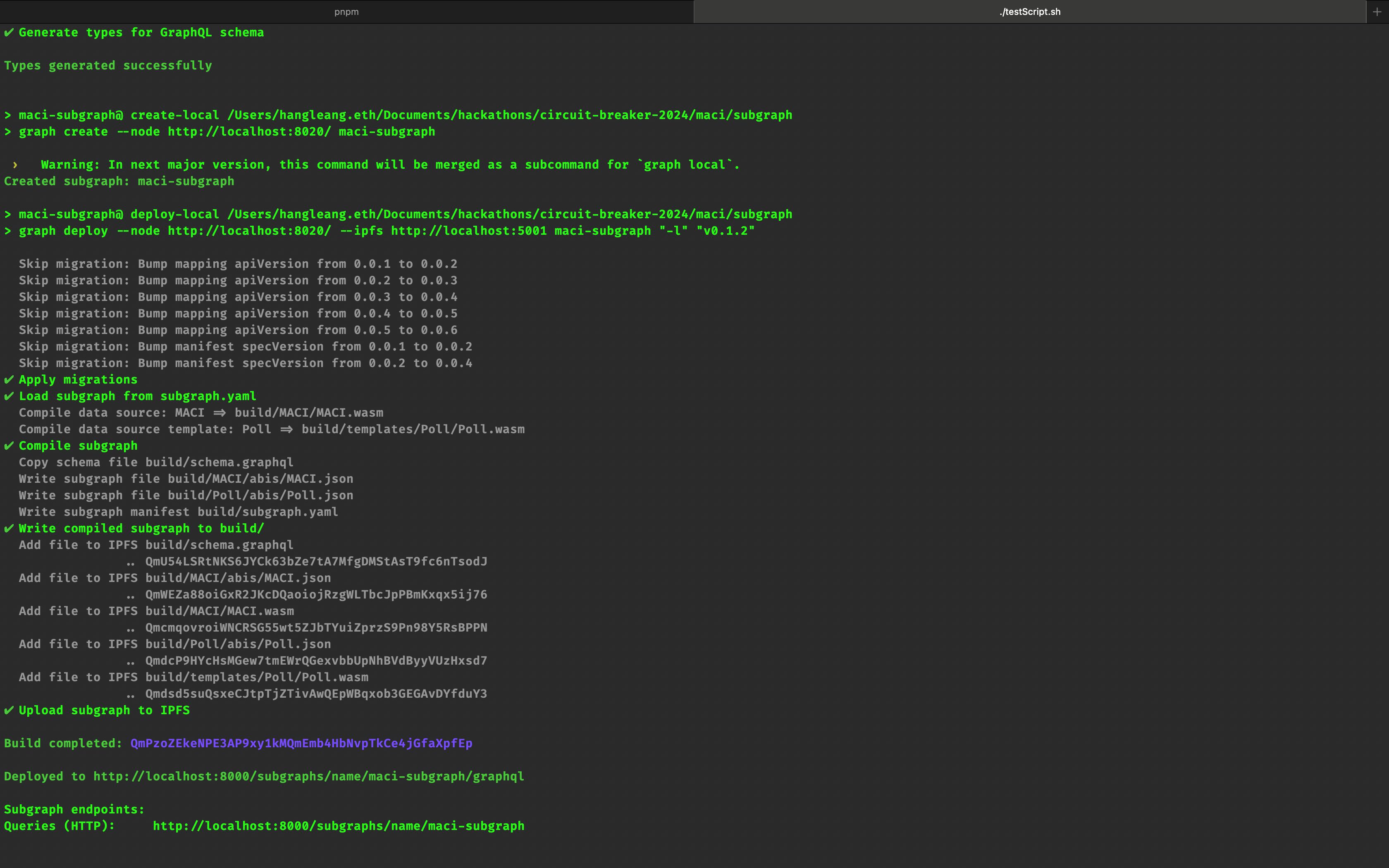Click 'Copy schema file build/schema.graphql' line
Screen dimensions: 1389x868
tap(156, 462)
